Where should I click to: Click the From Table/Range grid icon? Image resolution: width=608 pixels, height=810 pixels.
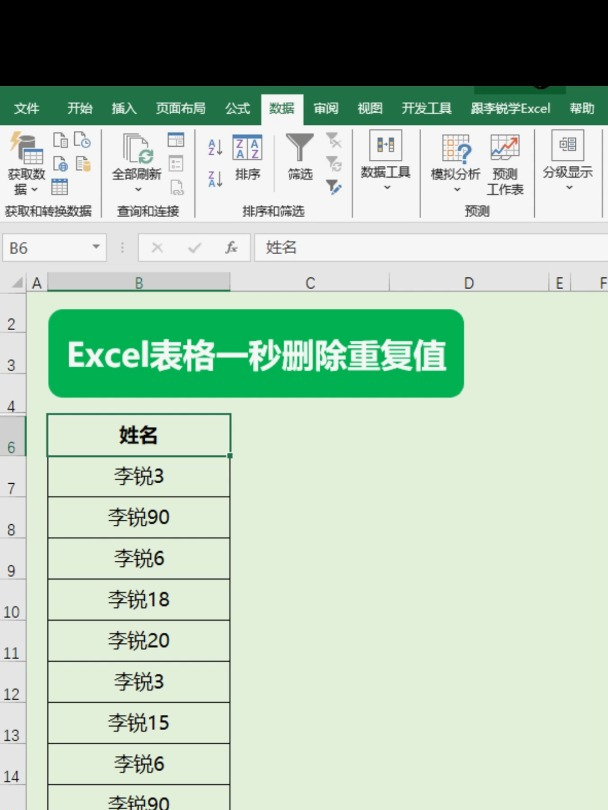coord(59,186)
